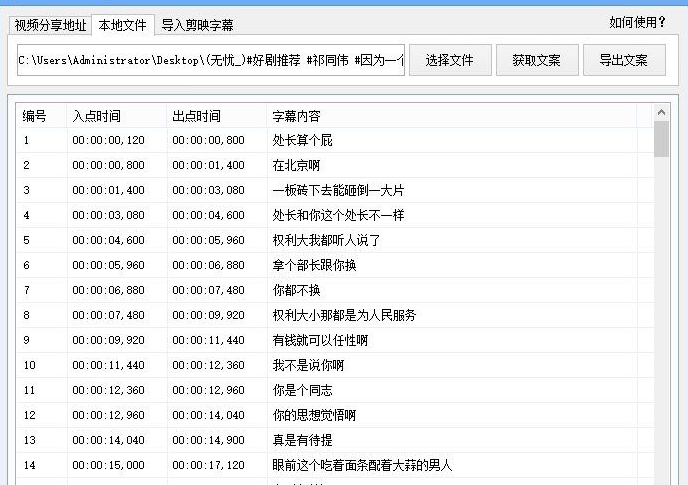Select subtitle 权利大小那都是为人民服务

(344, 316)
